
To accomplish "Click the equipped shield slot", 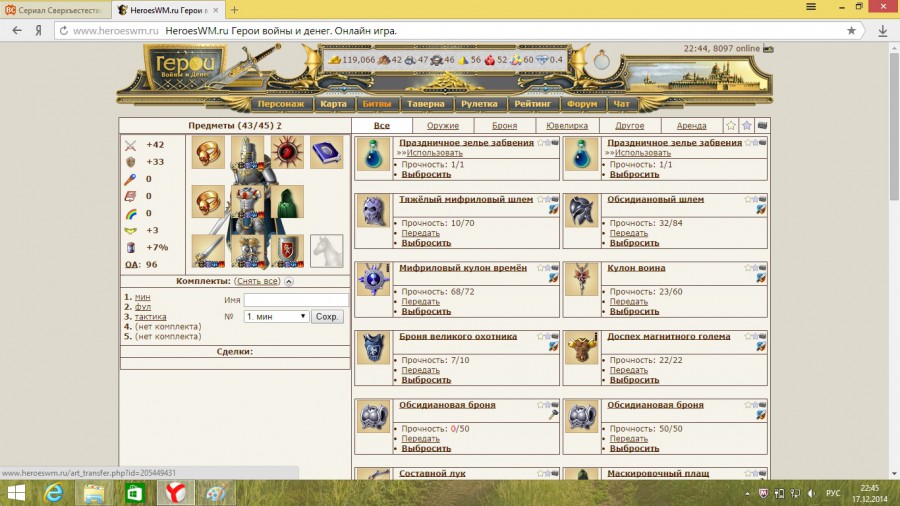I will click(x=287, y=251).
